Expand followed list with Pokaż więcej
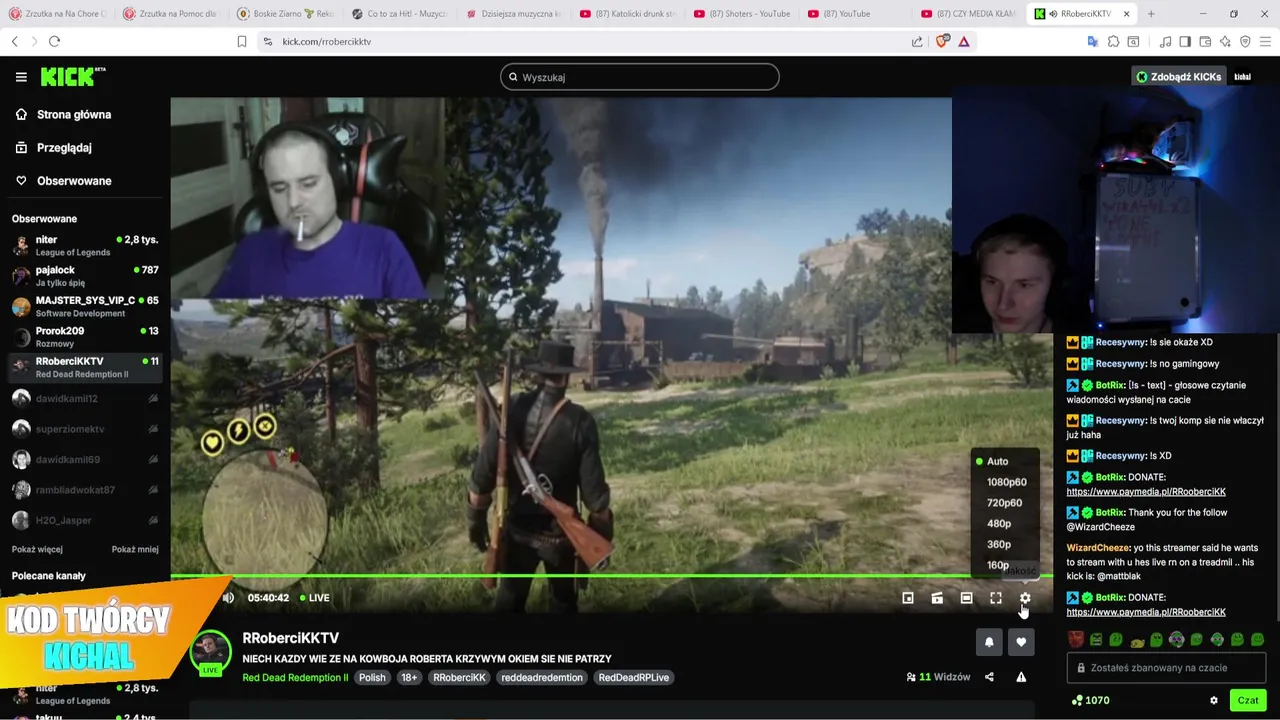The height and width of the screenshot is (720, 1280). pos(37,549)
